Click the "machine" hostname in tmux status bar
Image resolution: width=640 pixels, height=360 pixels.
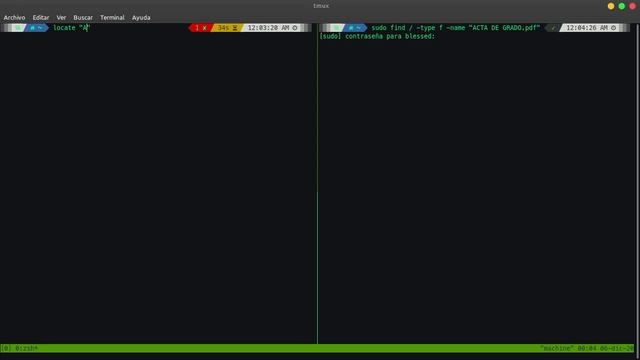pos(557,348)
